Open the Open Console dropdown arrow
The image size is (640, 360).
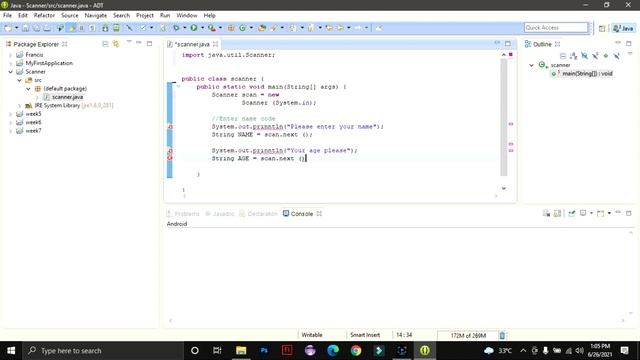tap(609, 213)
